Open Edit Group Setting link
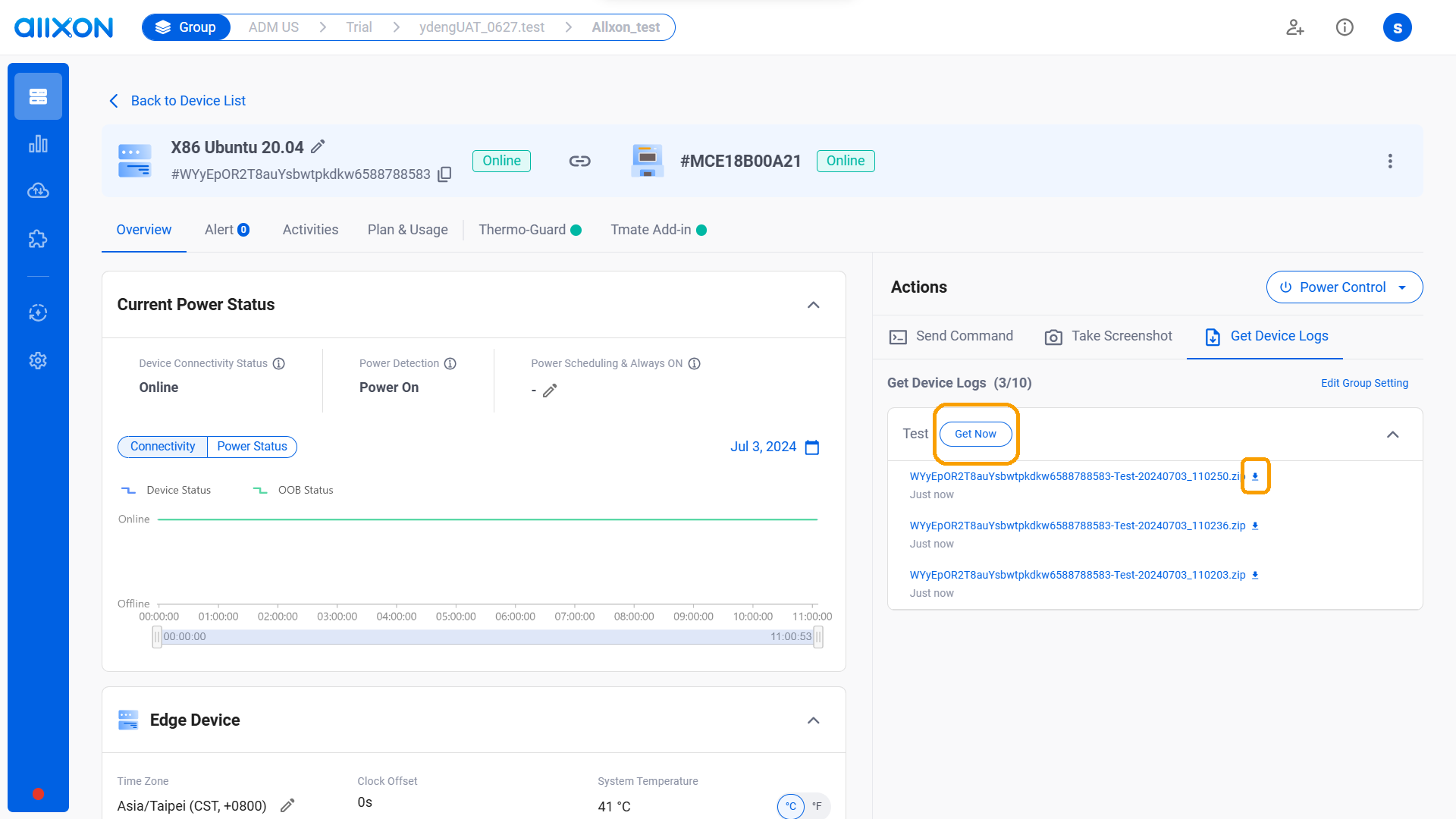Image resolution: width=1456 pixels, height=819 pixels. click(1364, 383)
